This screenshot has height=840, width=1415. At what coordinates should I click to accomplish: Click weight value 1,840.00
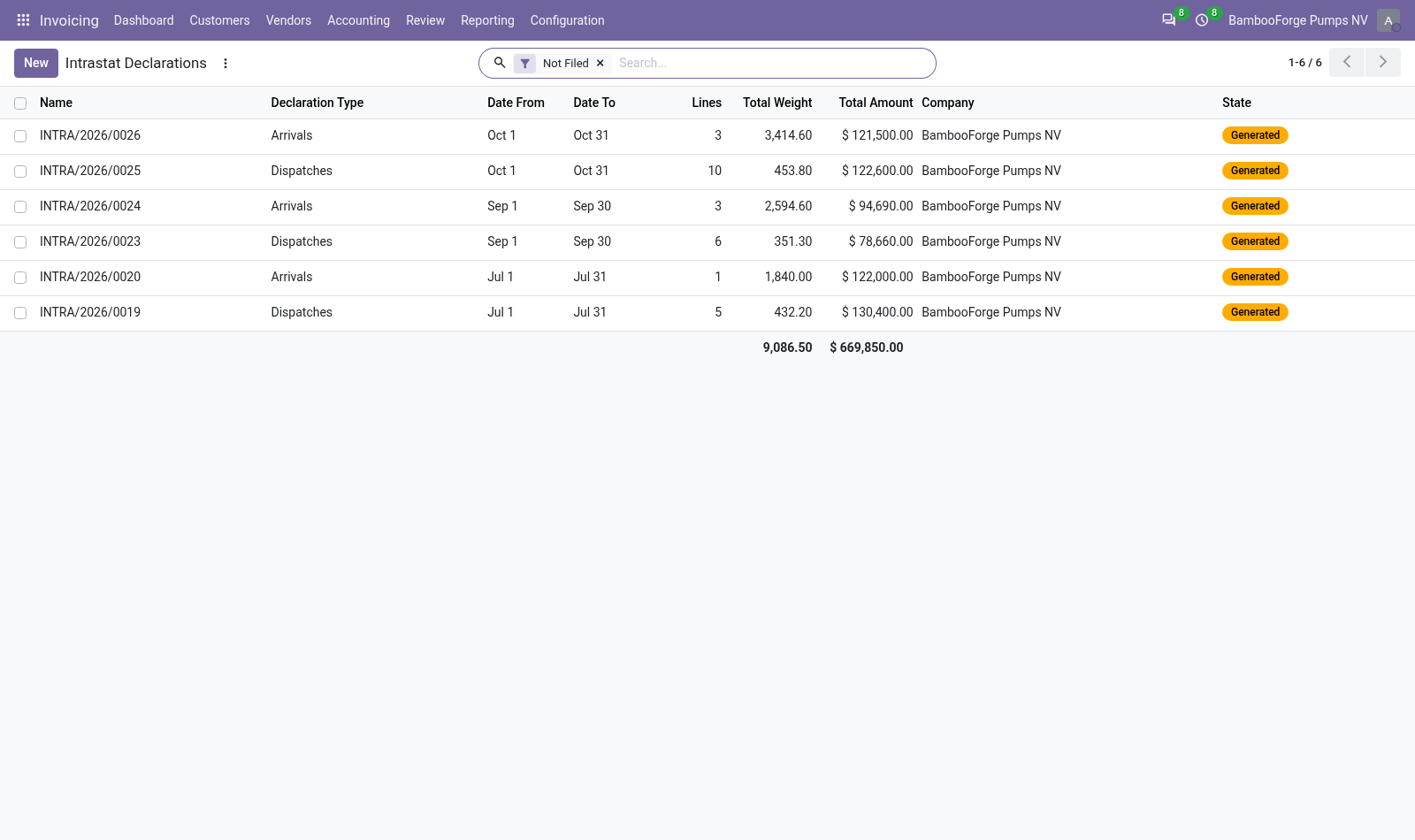[788, 277]
